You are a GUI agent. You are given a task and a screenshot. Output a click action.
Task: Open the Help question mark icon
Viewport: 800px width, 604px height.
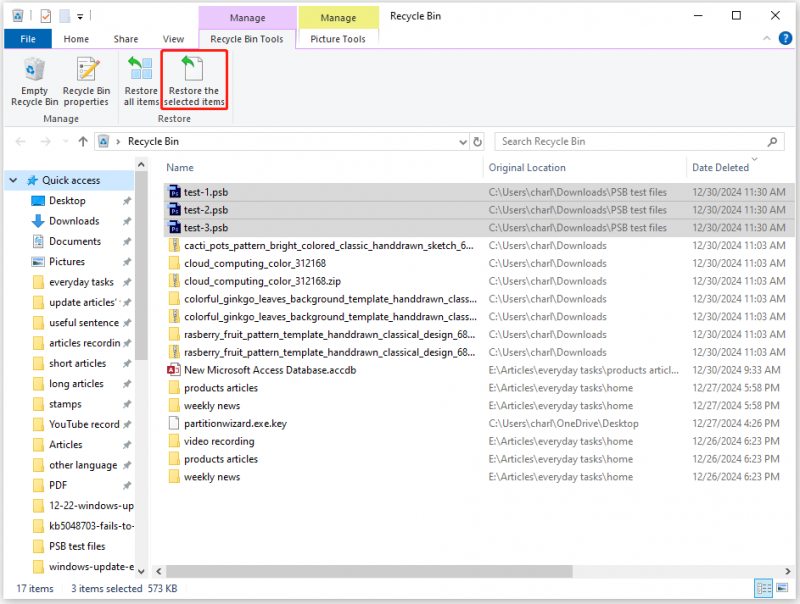click(x=785, y=38)
